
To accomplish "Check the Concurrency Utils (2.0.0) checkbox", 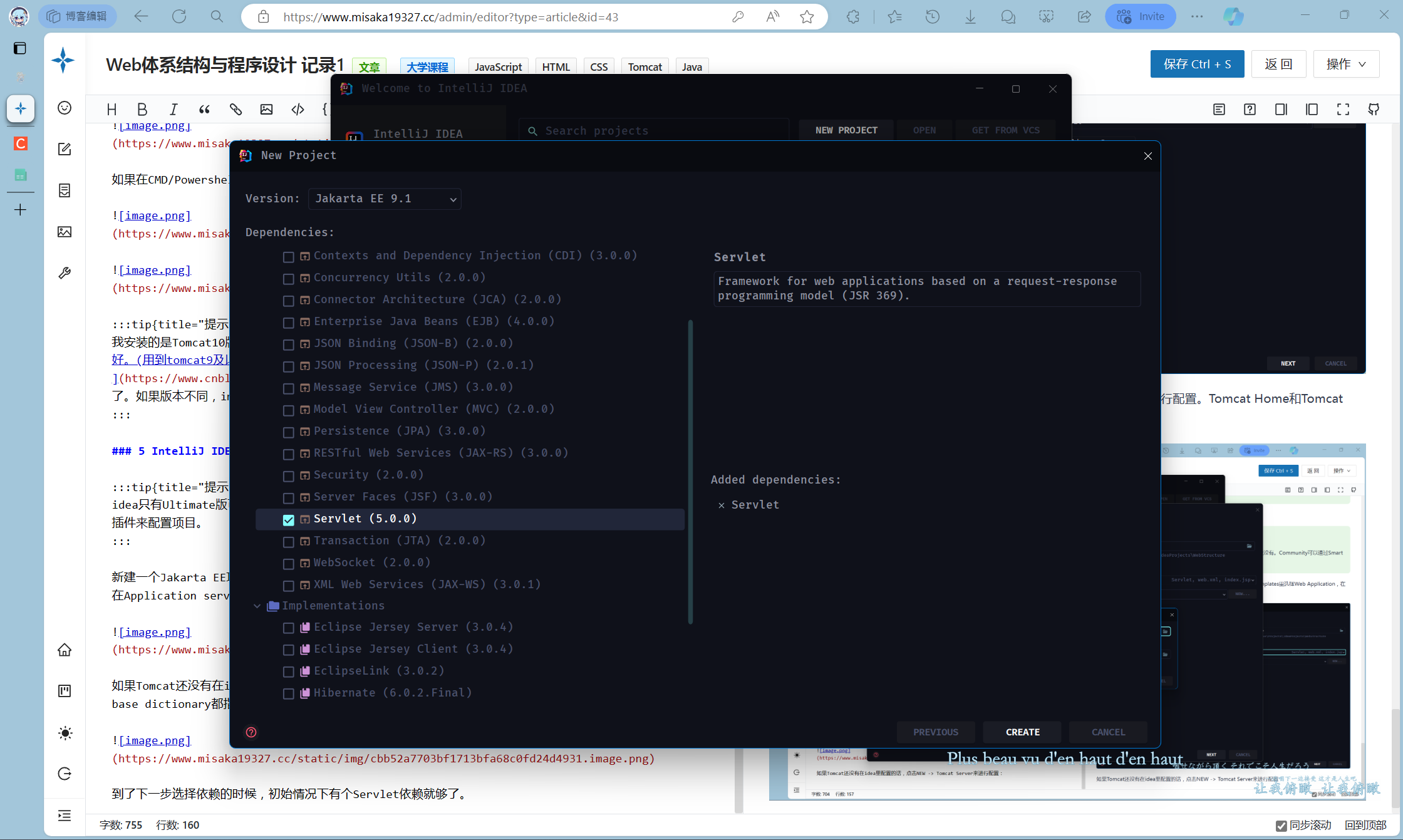I will 289,279.
